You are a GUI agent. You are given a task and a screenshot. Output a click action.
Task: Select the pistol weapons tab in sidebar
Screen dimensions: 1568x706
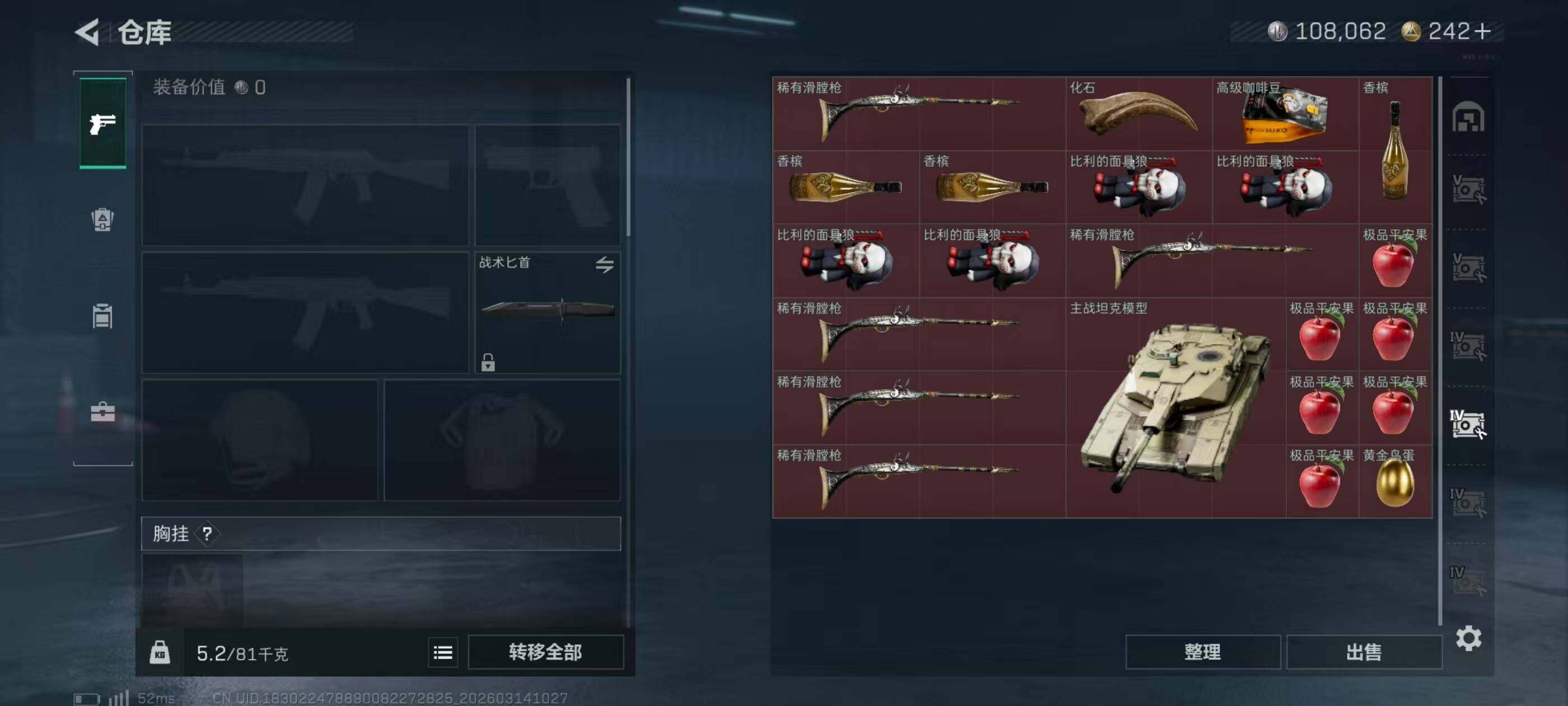point(103,124)
